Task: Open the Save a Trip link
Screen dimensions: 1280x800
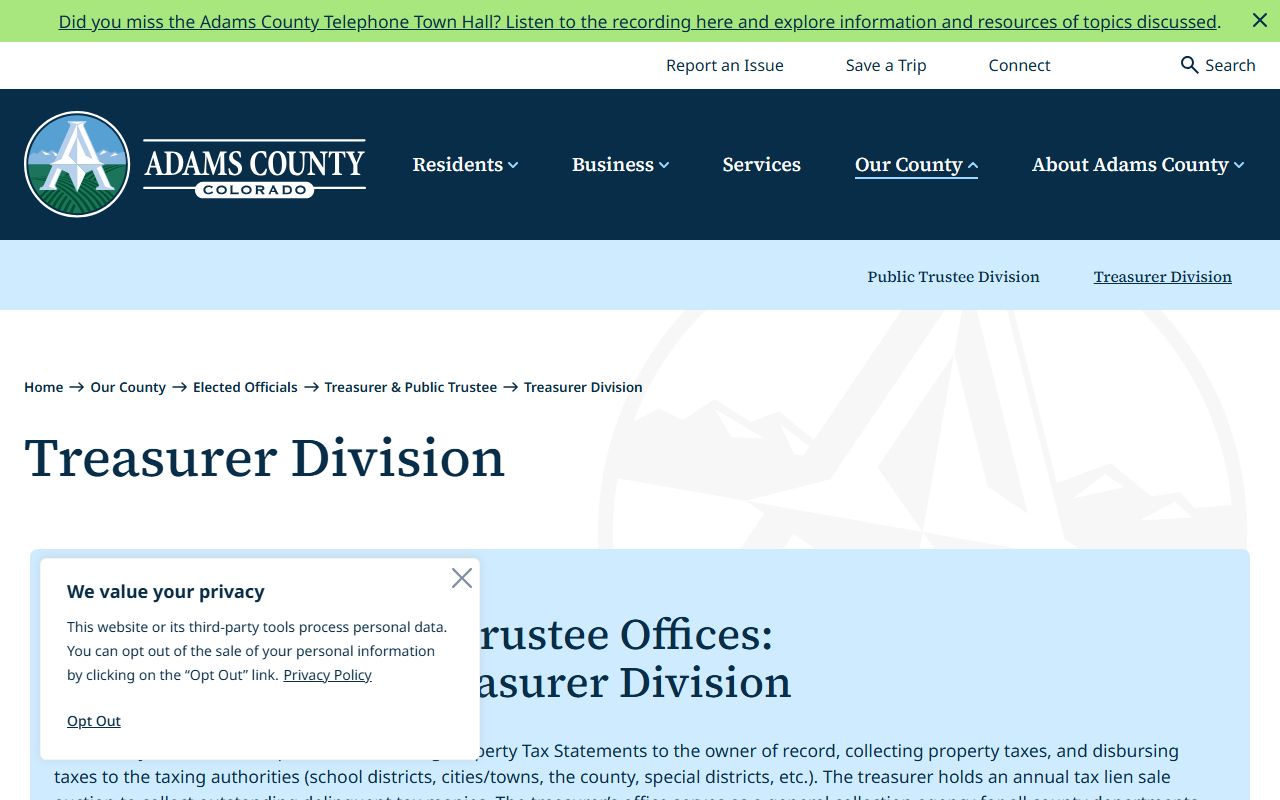Action: 886,65
